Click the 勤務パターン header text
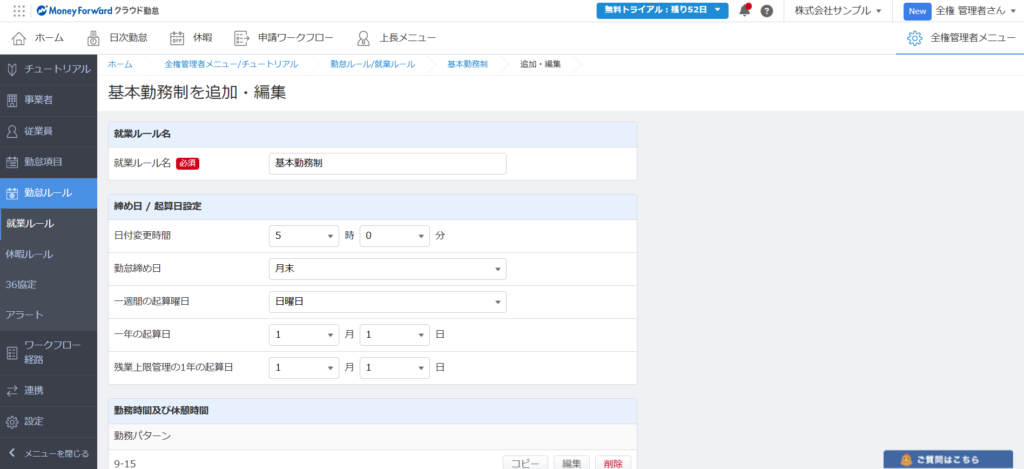This screenshot has height=469, width=1024. 142,435
